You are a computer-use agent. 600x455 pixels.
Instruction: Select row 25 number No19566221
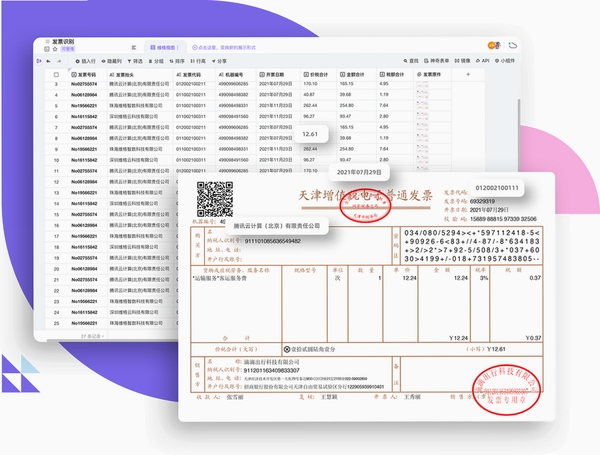click(84, 323)
